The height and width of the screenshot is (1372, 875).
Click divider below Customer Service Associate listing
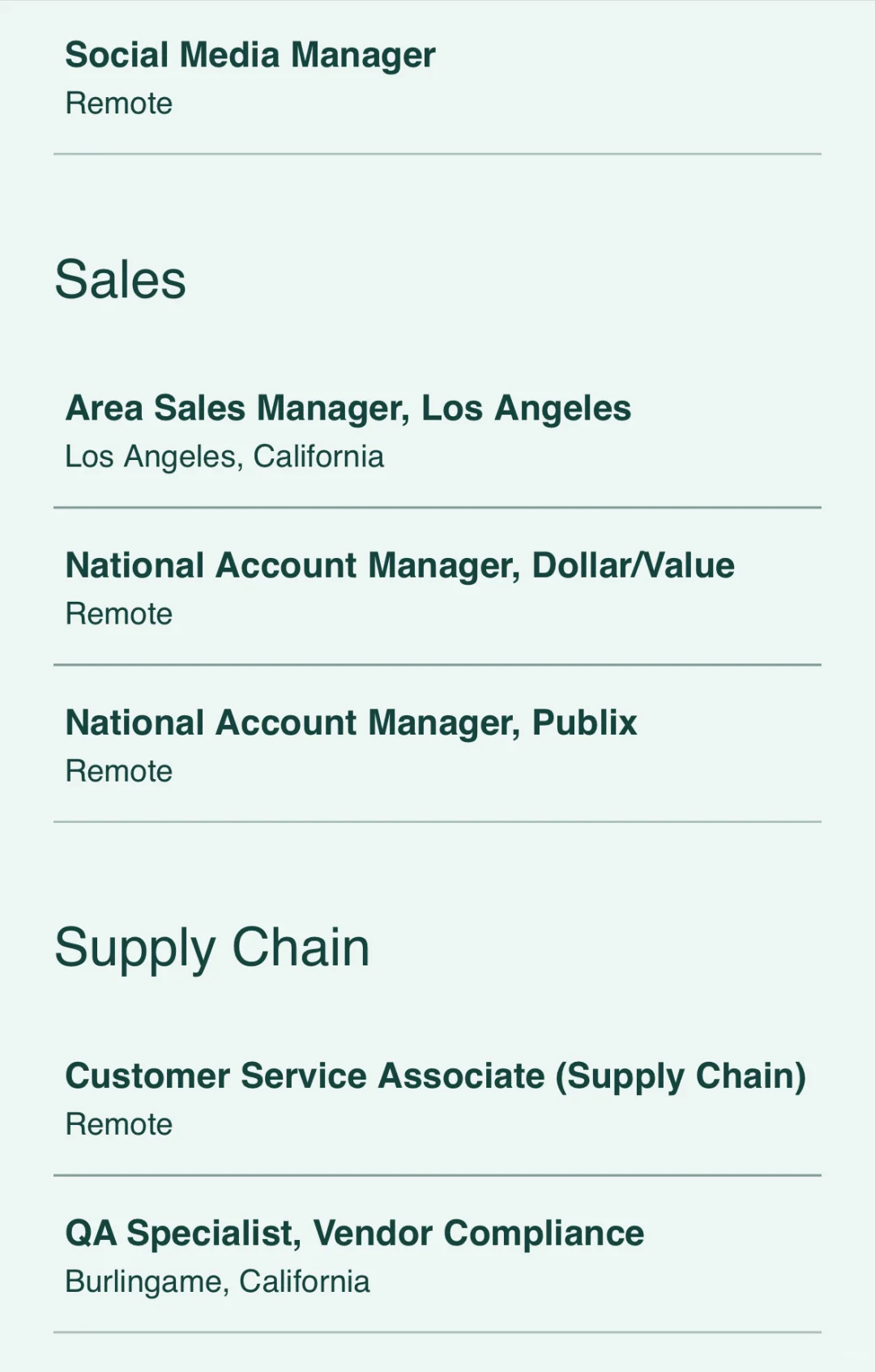pyautogui.click(x=437, y=1175)
